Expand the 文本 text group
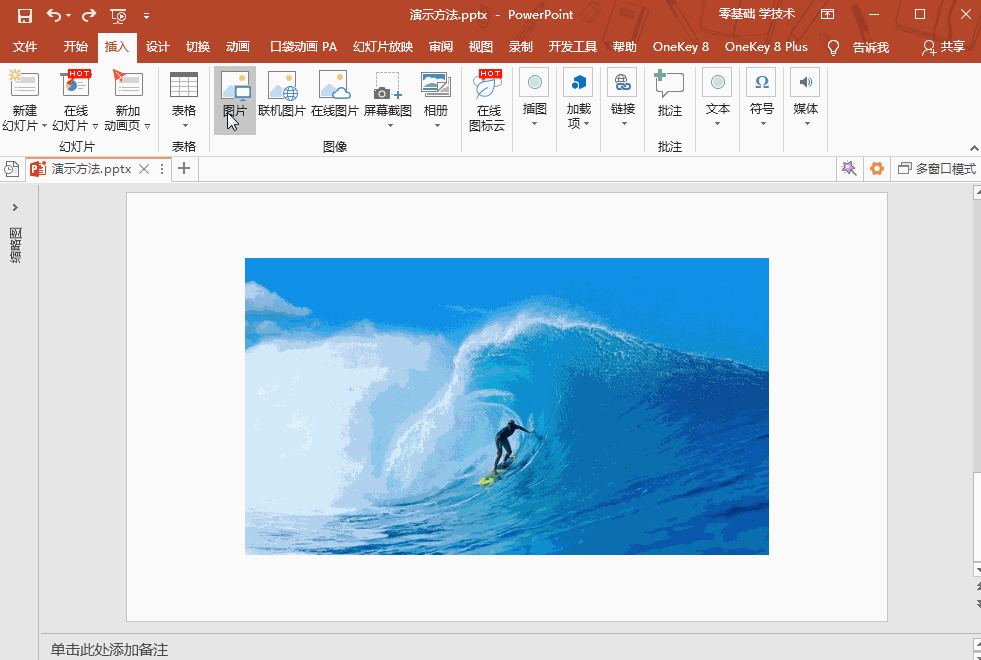Screen dimensions: 981x660 click(x=718, y=99)
